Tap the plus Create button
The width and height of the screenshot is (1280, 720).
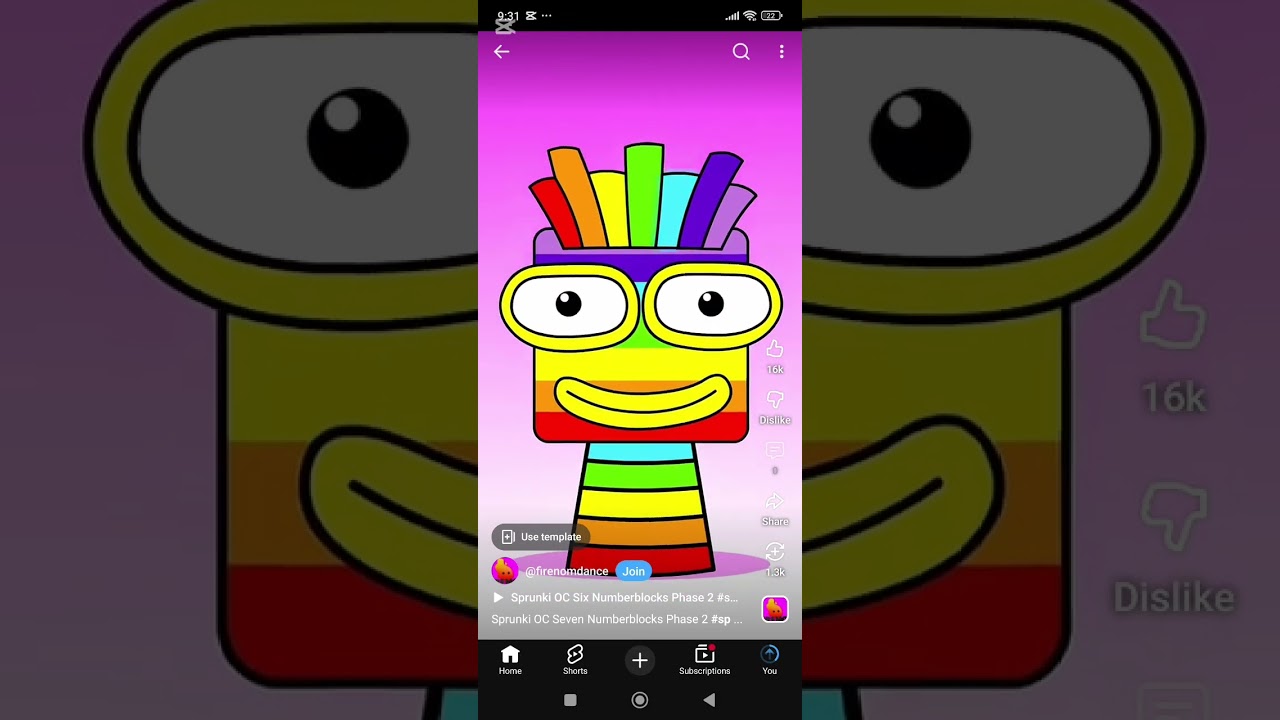coord(640,660)
